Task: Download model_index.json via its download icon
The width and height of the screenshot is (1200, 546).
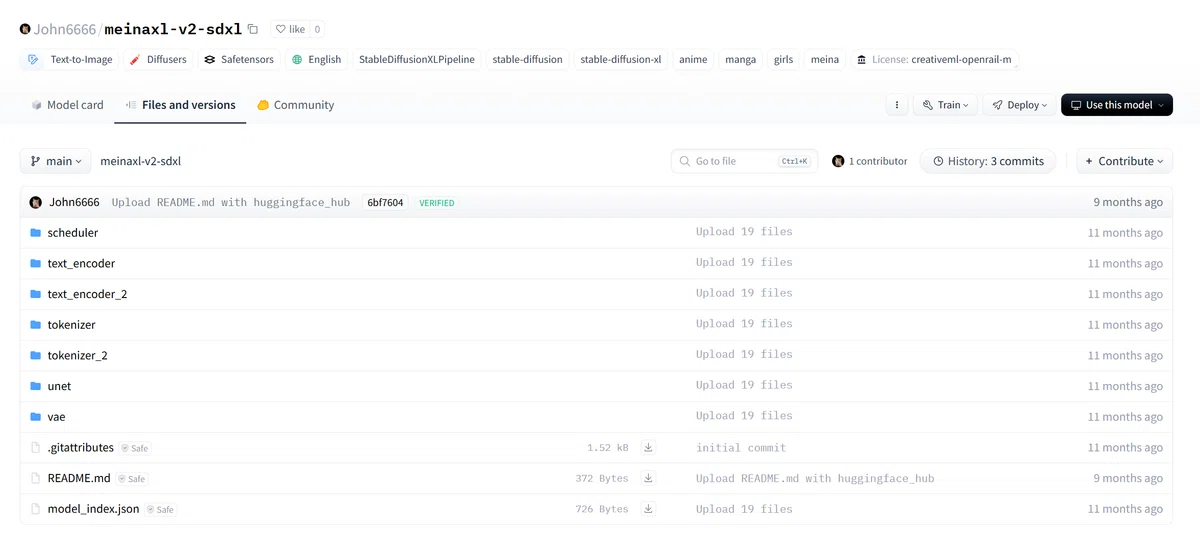Action: click(x=648, y=509)
